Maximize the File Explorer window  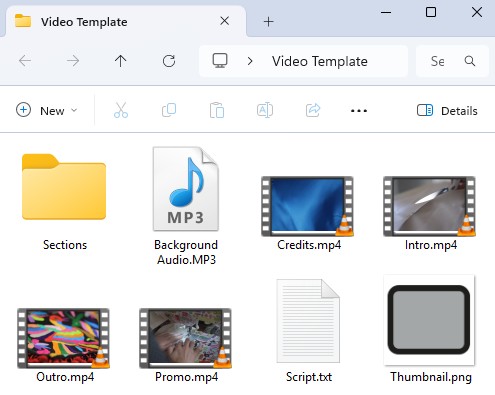coord(431,13)
